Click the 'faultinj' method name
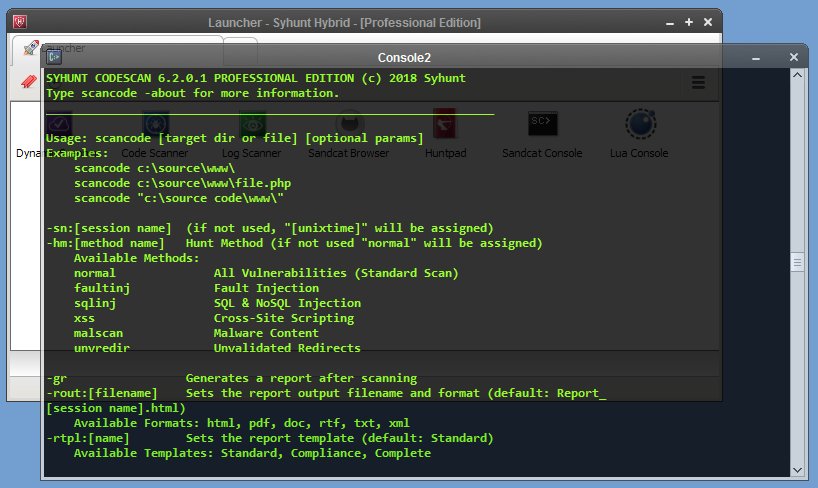The width and height of the screenshot is (818, 488). [102, 288]
